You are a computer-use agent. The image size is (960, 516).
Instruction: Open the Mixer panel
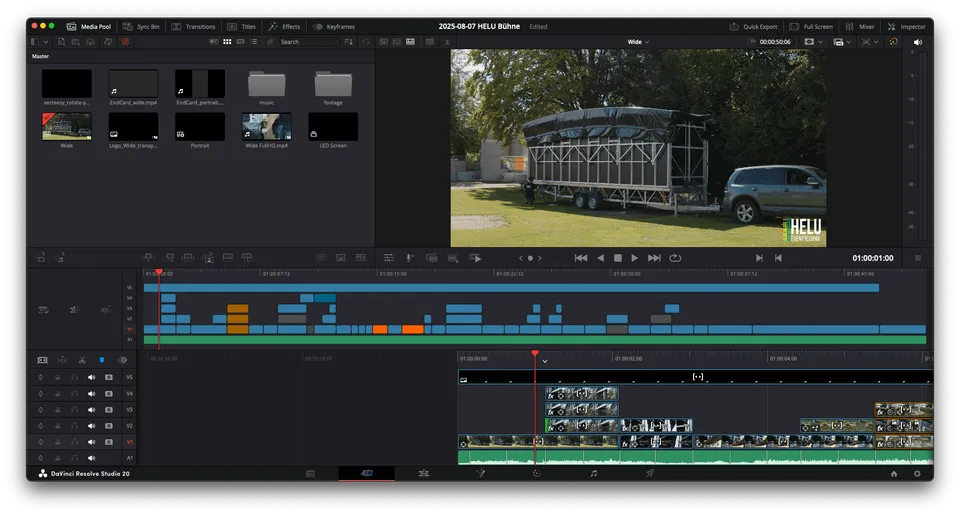[860, 26]
